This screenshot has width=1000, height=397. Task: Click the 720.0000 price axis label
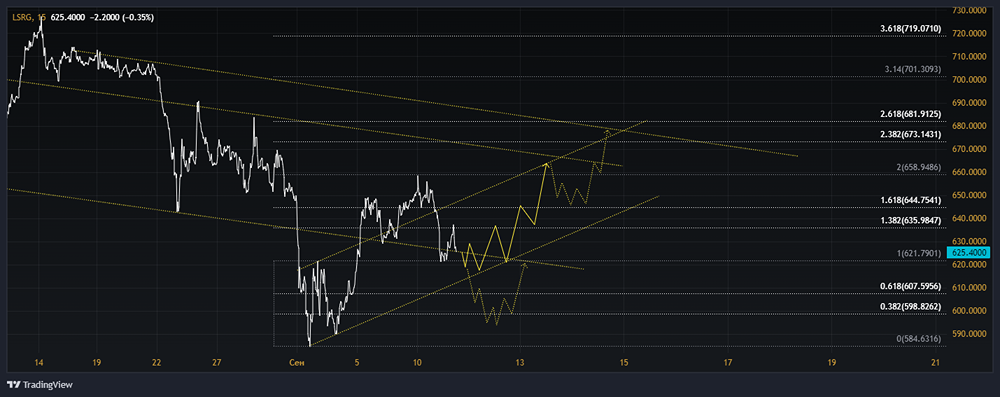pyautogui.click(x=969, y=33)
